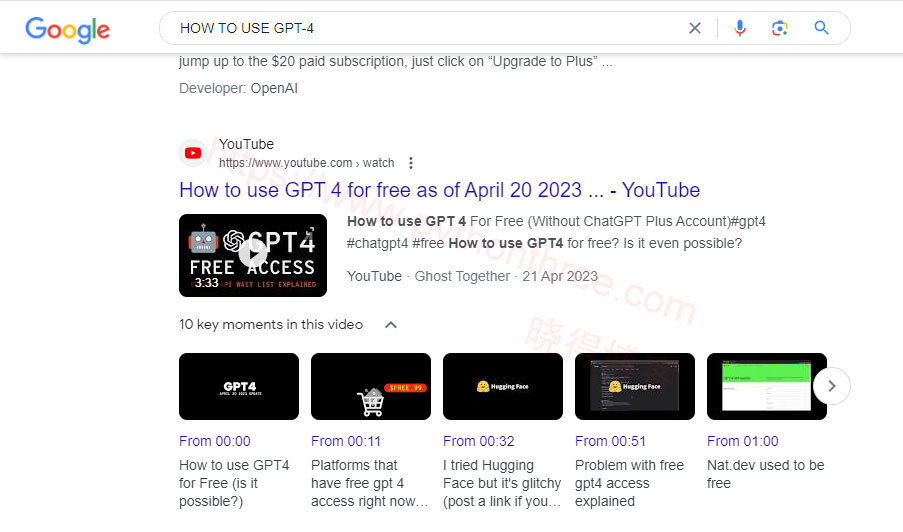
Task: Click the 'How to use GPT4 for Free (is it possible?)' caption
Action: tap(234, 483)
